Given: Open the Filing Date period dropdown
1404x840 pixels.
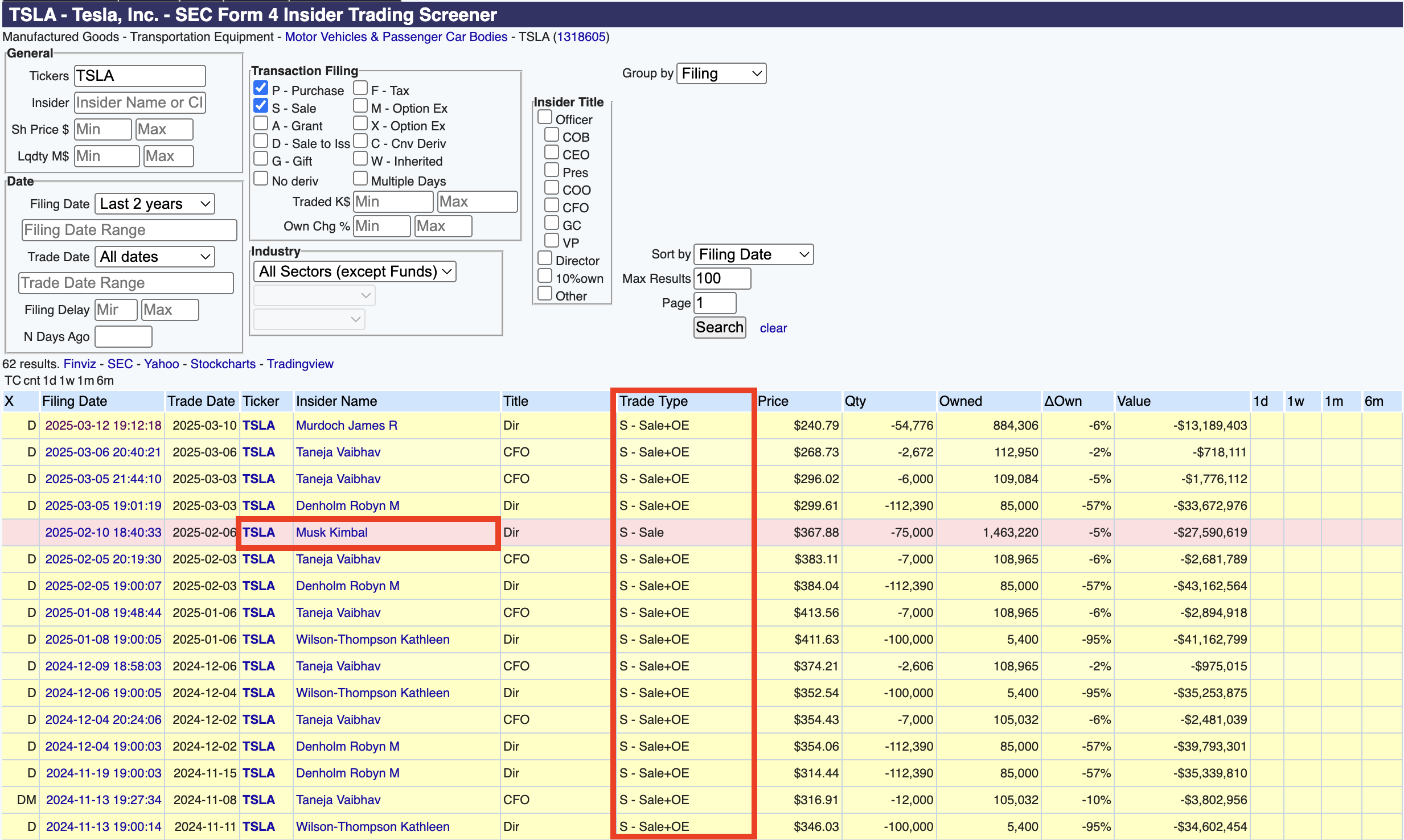Looking at the screenshot, I should click(154, 204).
